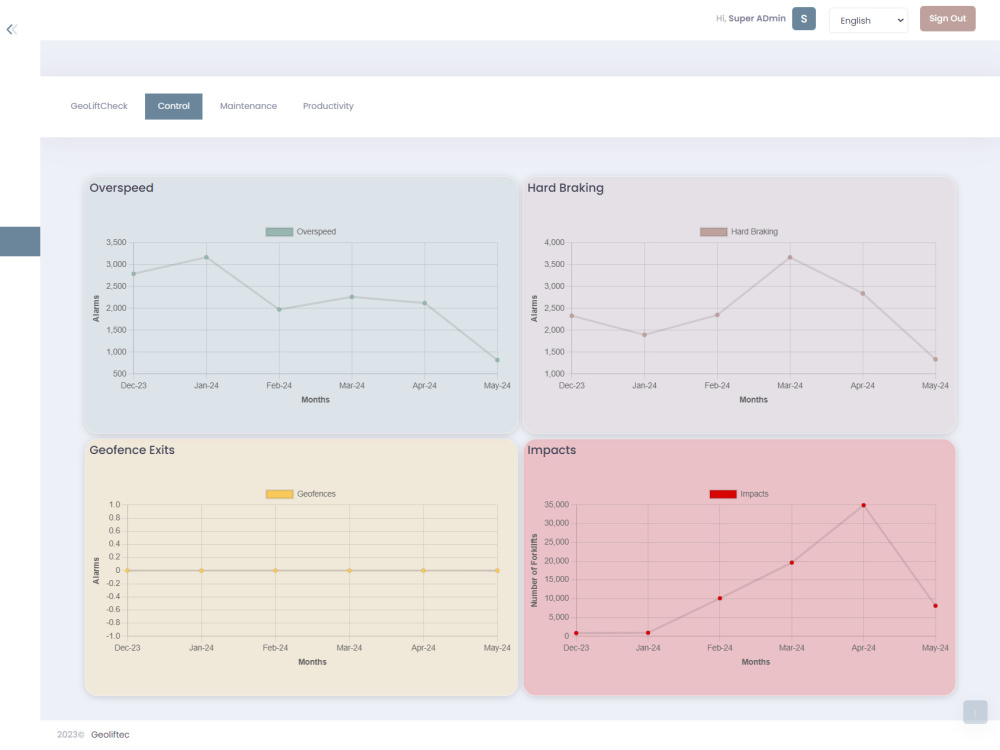Click the Impacts Apr-24 peak point

pyautogui.click(x=864, y=505)
